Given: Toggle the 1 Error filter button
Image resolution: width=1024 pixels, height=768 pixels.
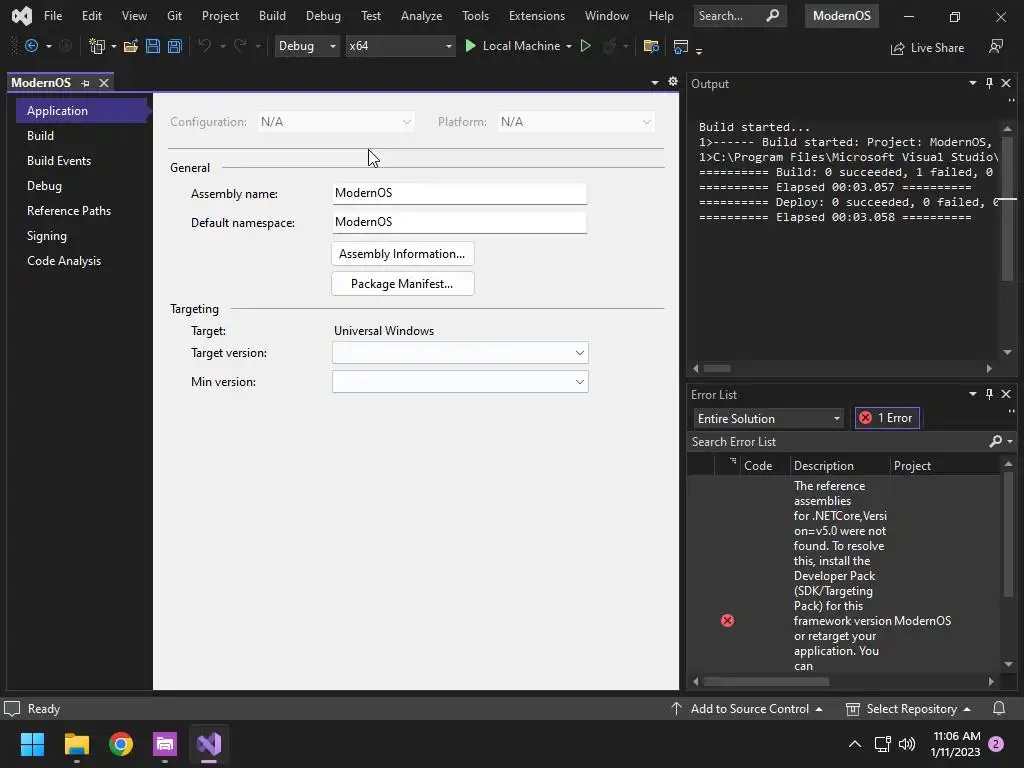Looking at the screenshot, I should coord(887,418).
